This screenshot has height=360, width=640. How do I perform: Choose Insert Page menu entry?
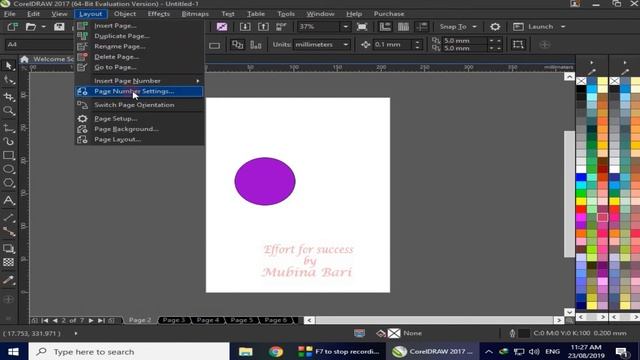(139, 25)
